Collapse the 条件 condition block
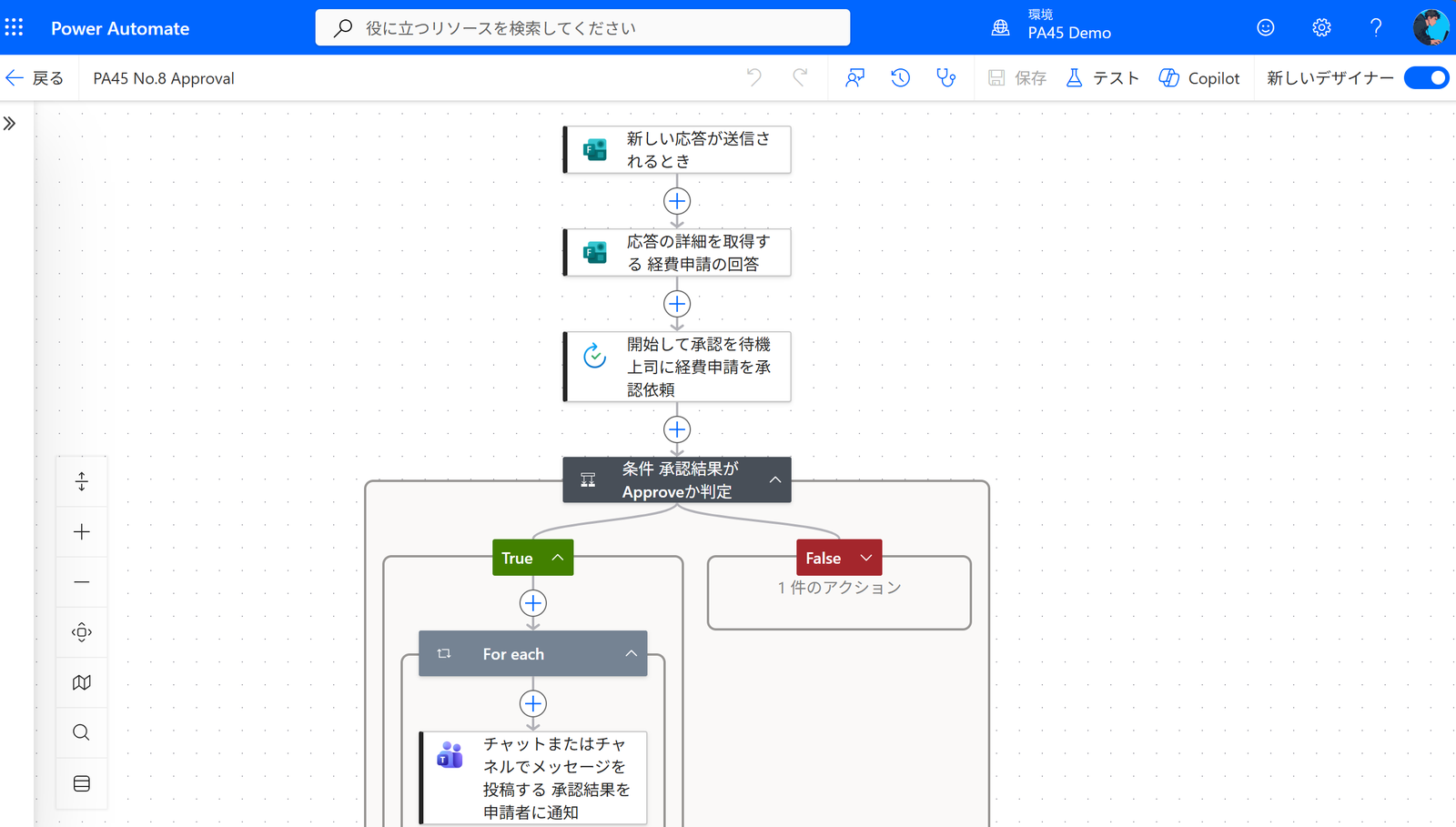 [775, 479]
